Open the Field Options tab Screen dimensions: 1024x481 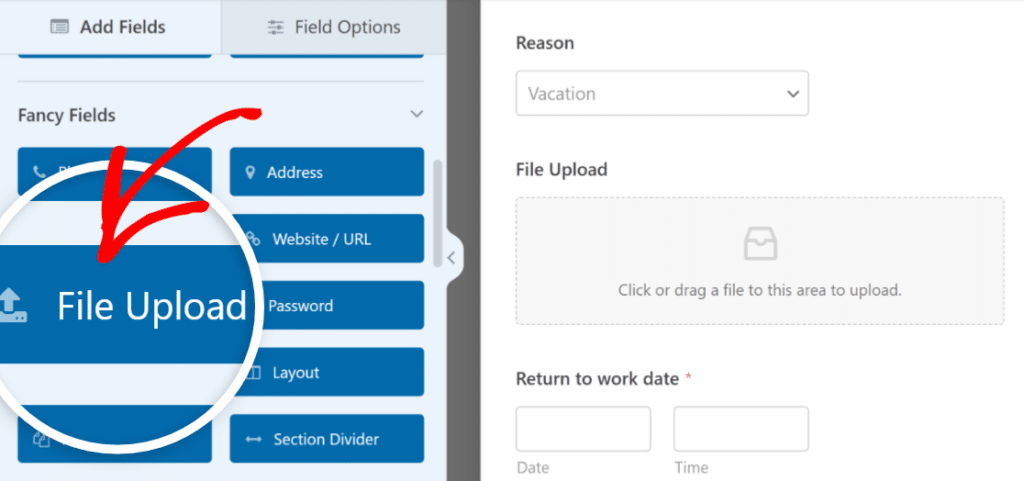335,28
